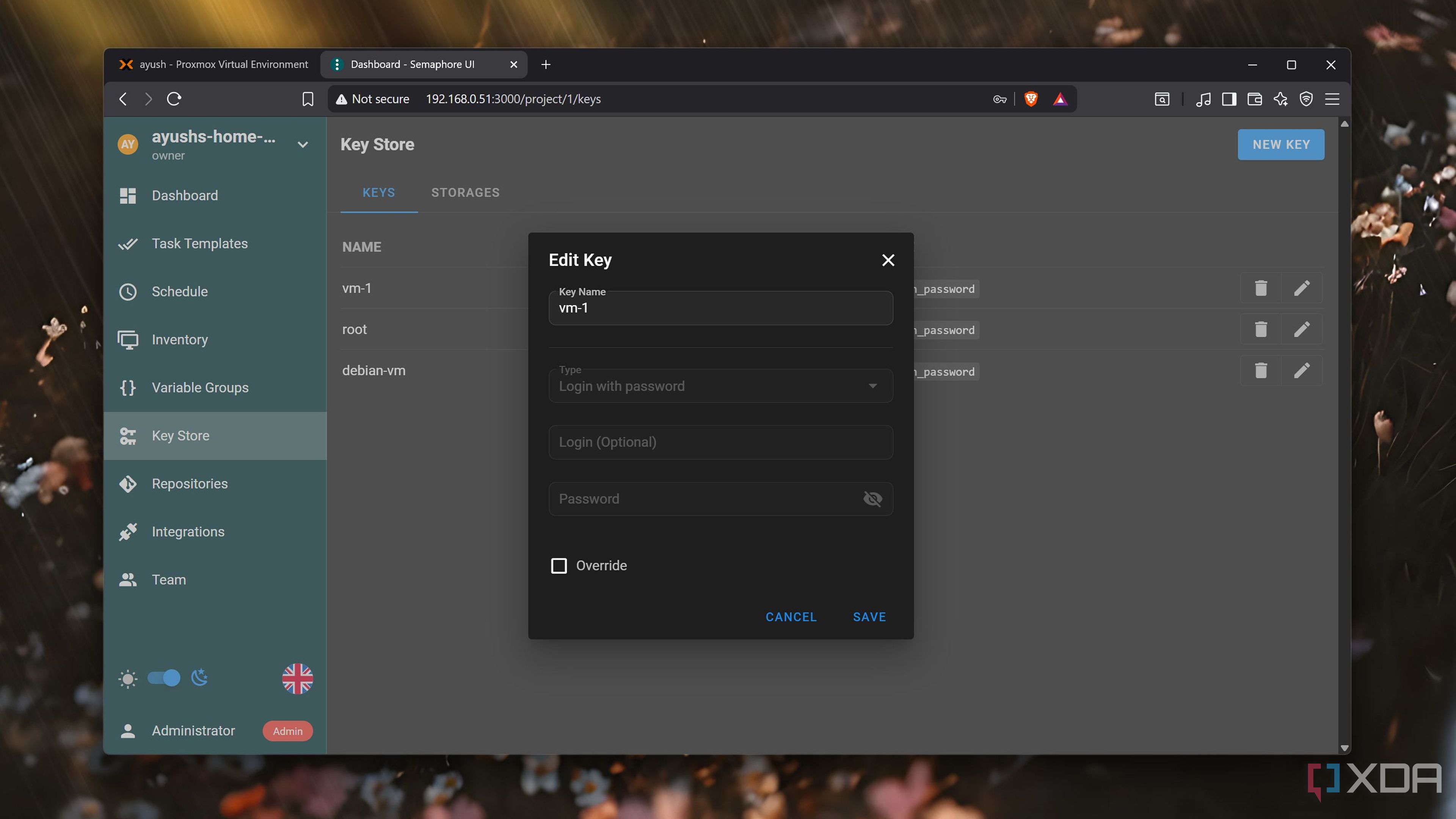Viewport: 1456px width, 819px height.
Task: Close the Edit Key dialog
Action: coord(888,260)
